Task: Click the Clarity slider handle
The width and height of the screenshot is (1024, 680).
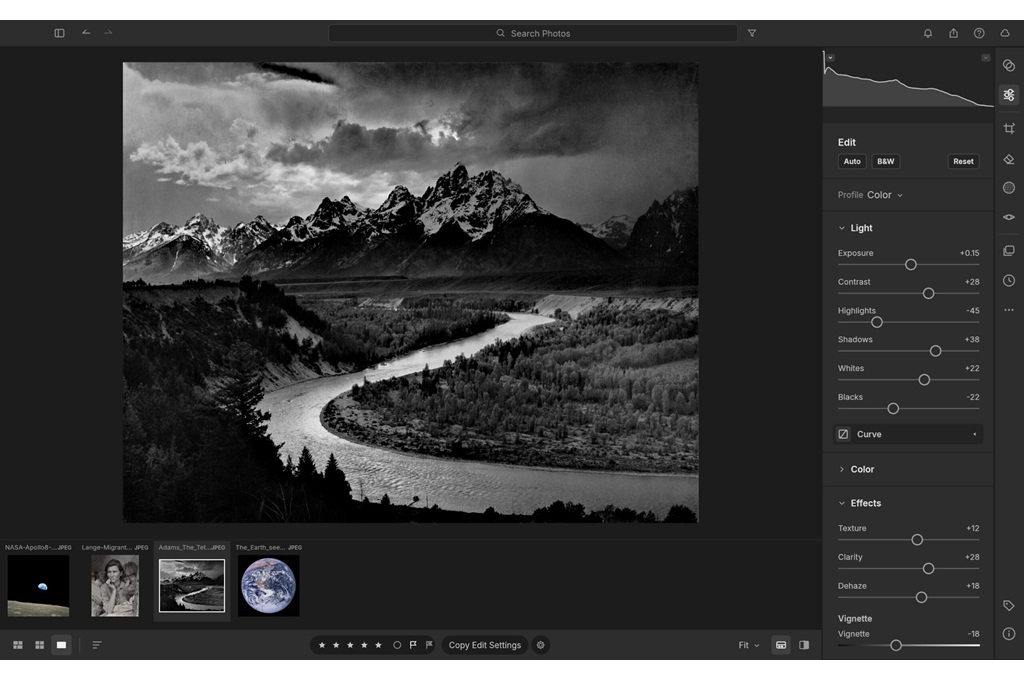Action: [x=928, y=568]
